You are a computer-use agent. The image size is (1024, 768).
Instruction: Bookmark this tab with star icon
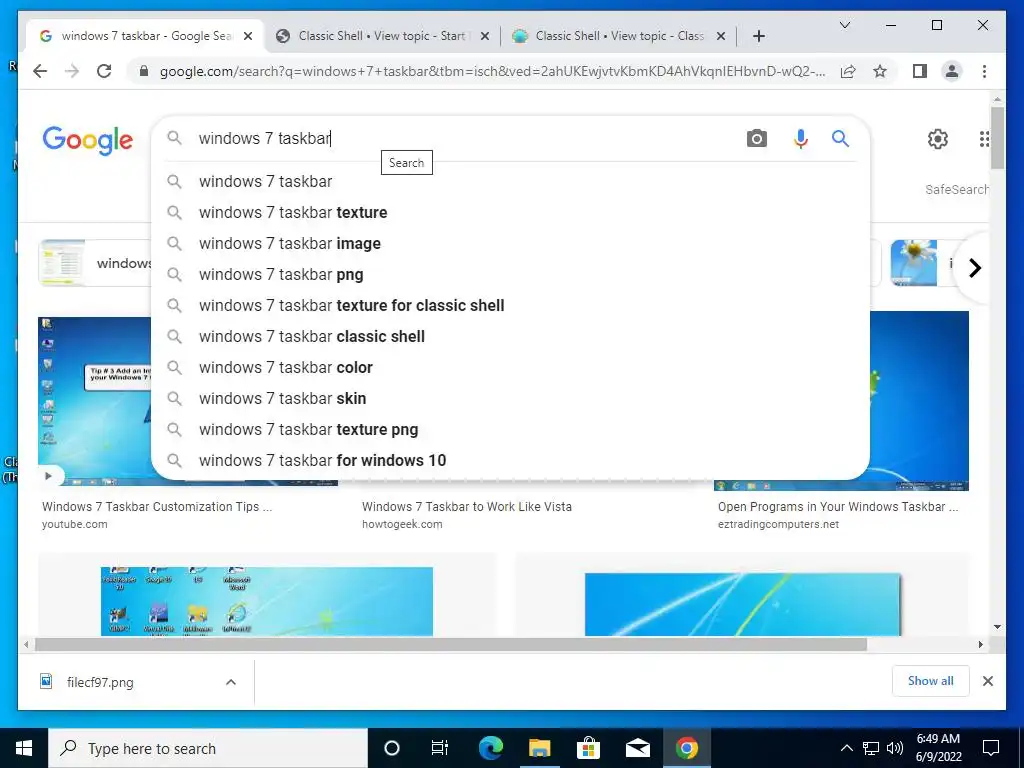[880, 71]
